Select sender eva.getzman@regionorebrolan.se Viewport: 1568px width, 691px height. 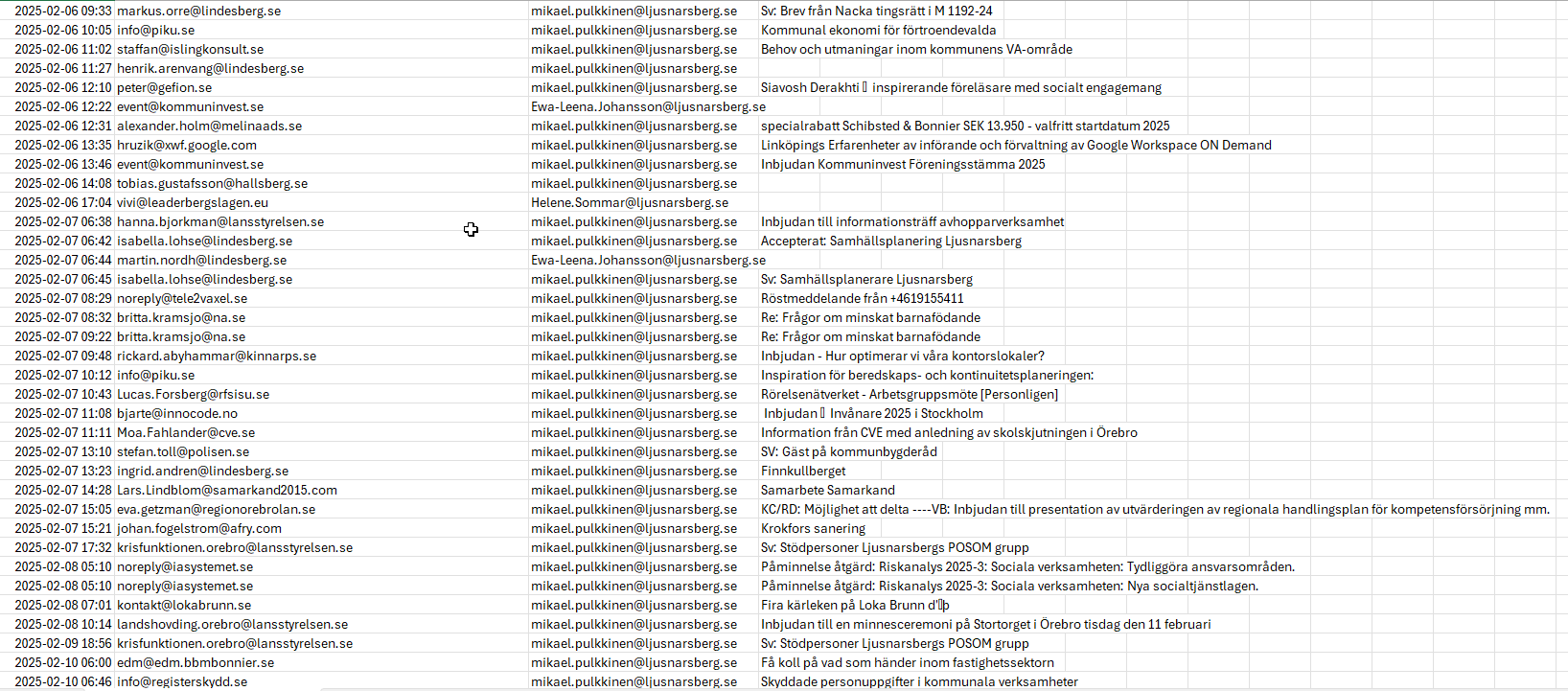point(216,509)
